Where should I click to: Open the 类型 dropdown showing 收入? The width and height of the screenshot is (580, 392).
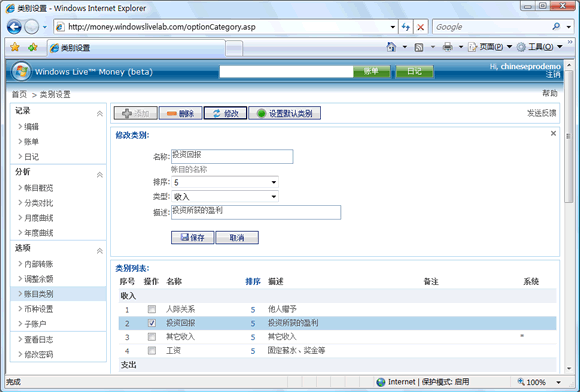click(x=225, y=196)
